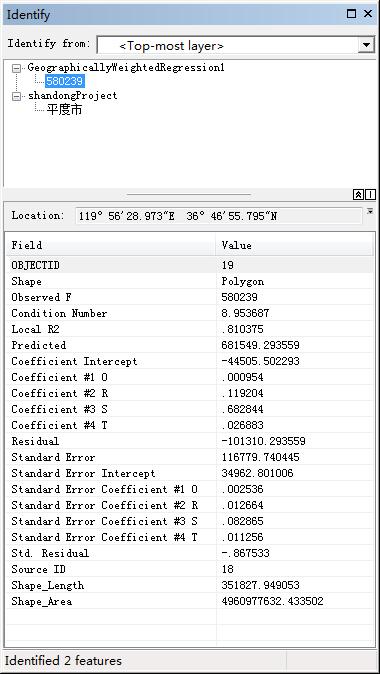Click the Local R2 field name
The width and height of the screenshot is (380, 674).
pos(35,329)
